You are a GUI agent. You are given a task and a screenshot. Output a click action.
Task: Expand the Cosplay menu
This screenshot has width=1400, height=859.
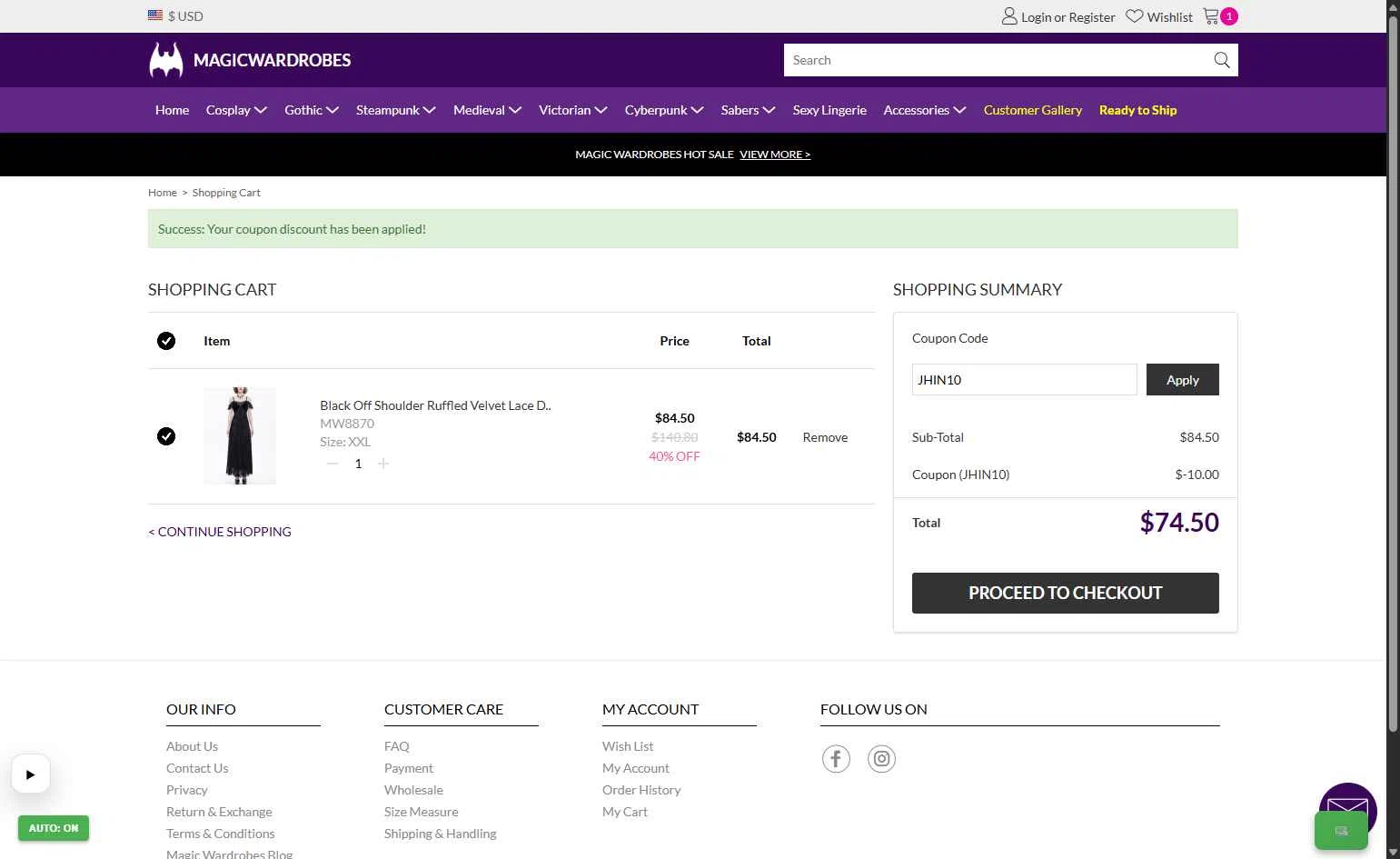tap(236, 110)
